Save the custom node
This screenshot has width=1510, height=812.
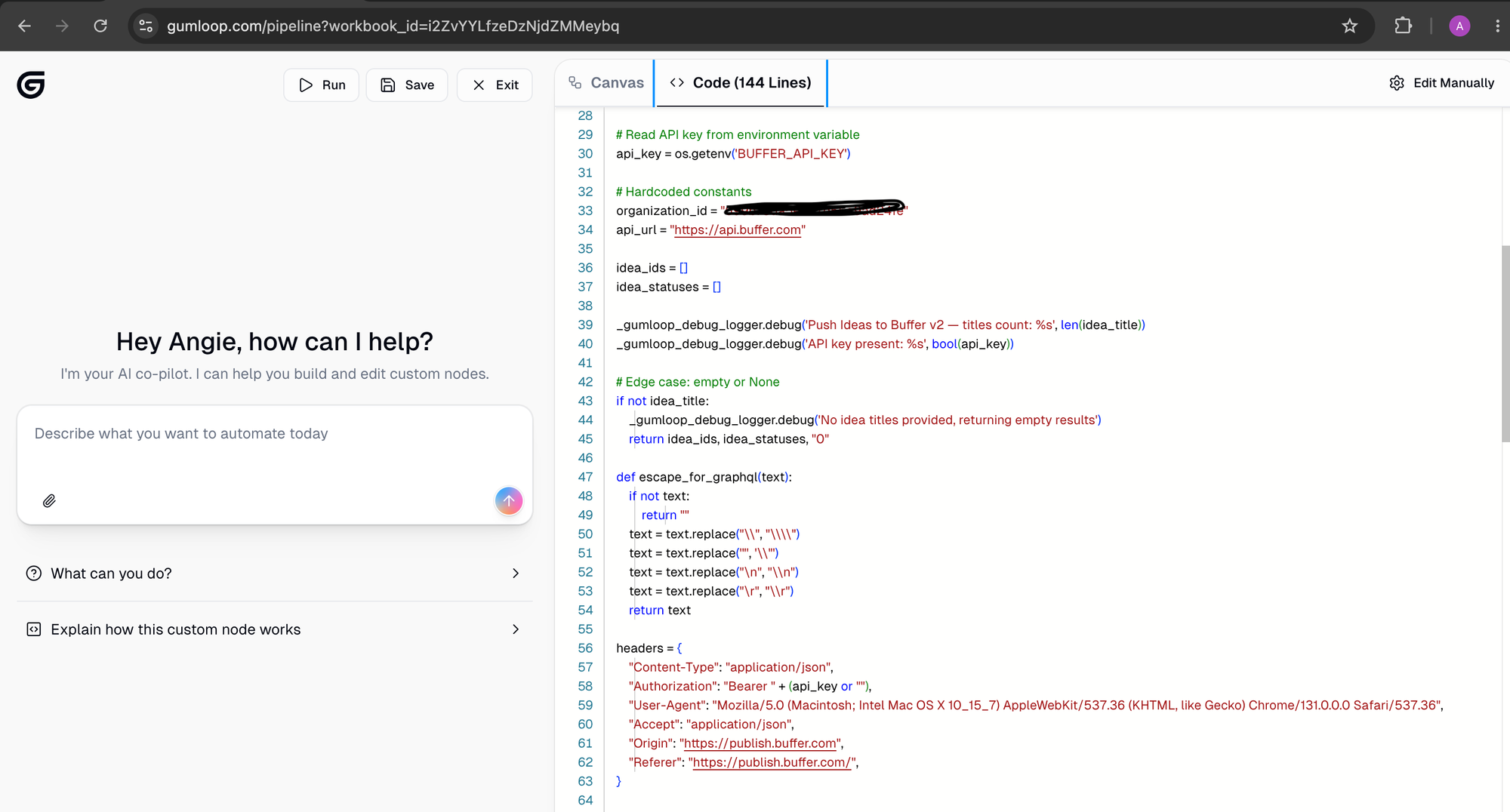click(x=407, y=85)
